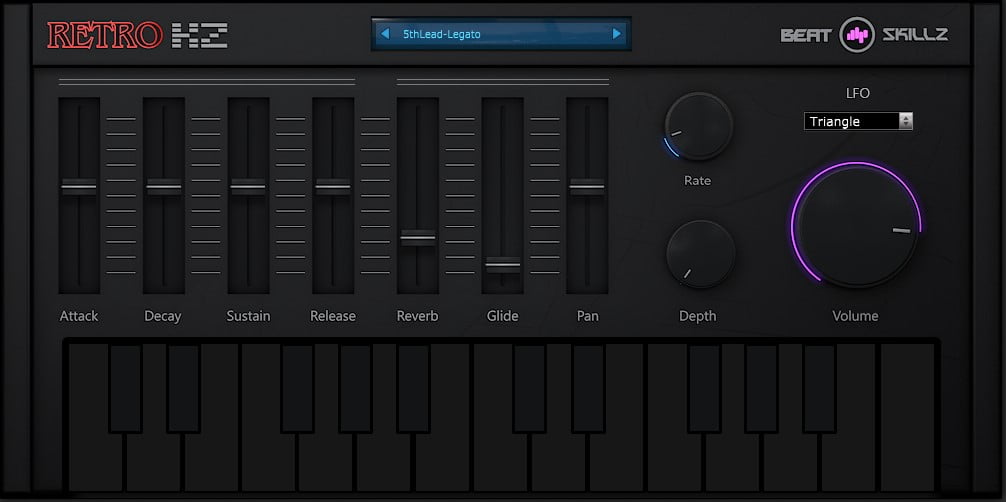Viewport: 1006px width, 502px height.
Task: Click the Release label
Action: point(332,316)
